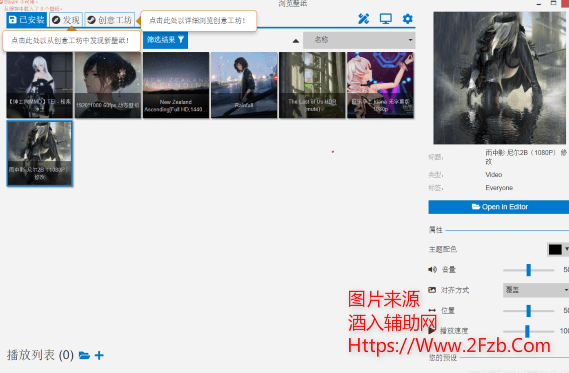
Task: Select the New Zealand Ascending wallpaper
Action: pyautogui.click(x=176, y=85)
